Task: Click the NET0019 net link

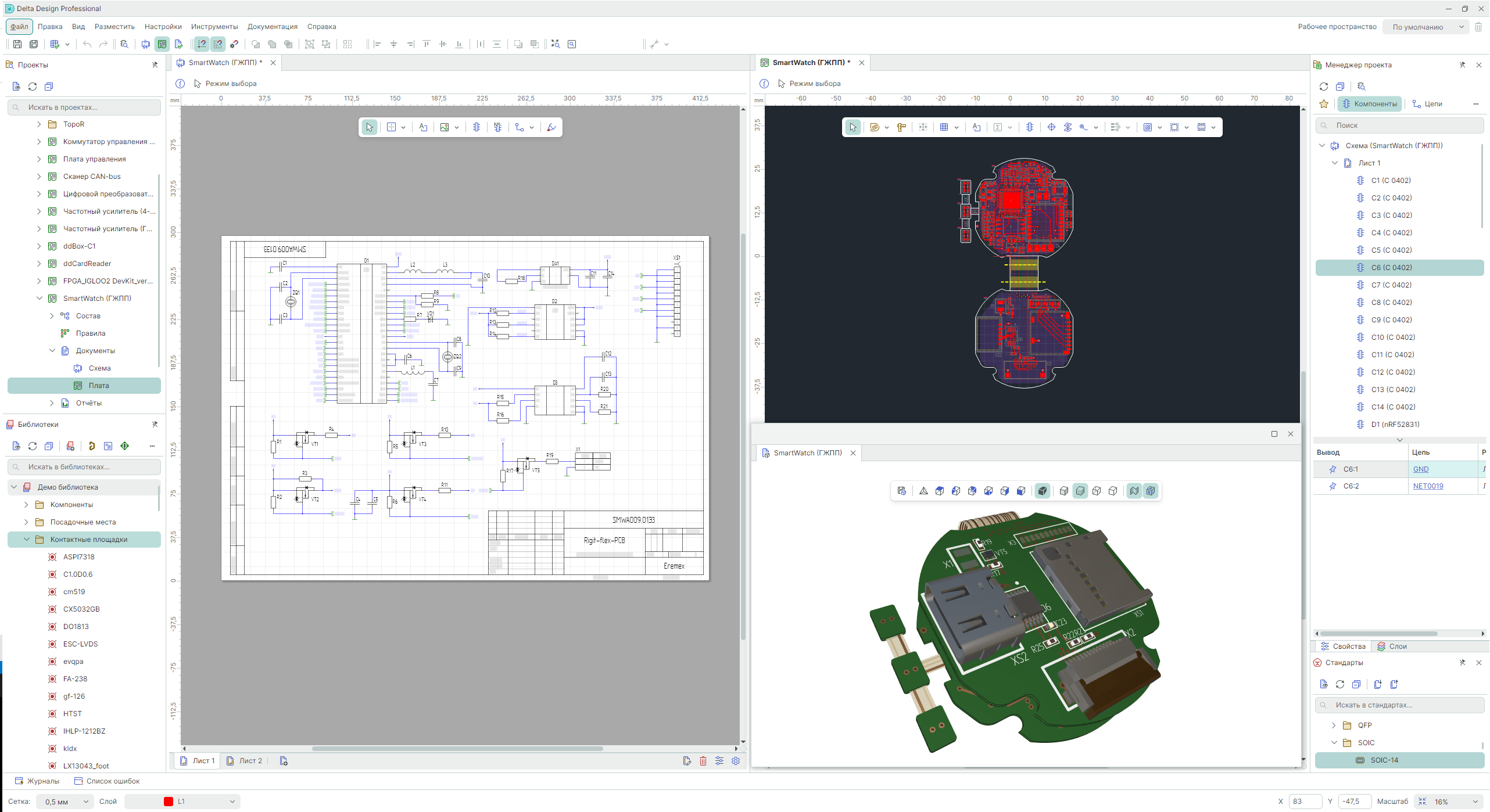Action: (1428, 486)
